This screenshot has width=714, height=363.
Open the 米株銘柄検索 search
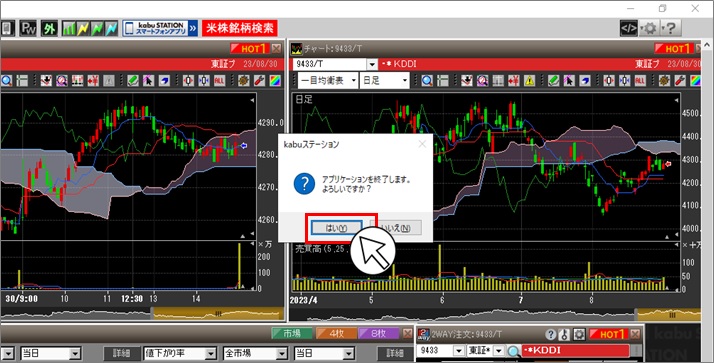point(240,28)
